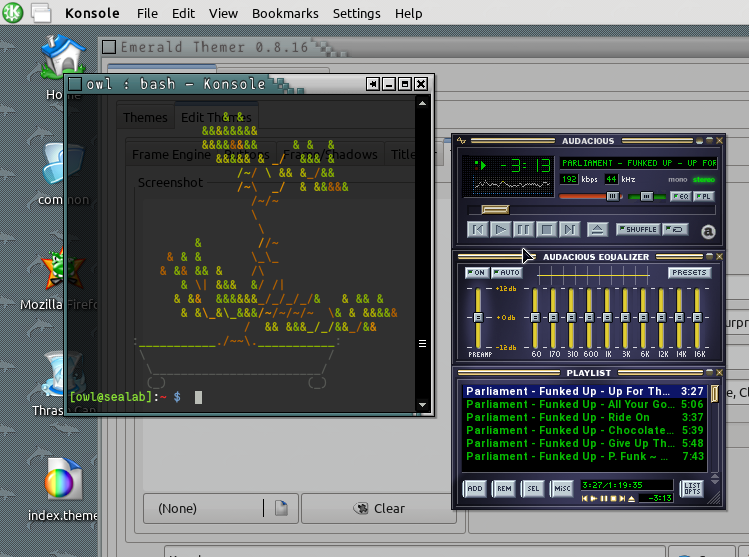The image size is (749, 557).
Task: Open the index.theme file icon
Action: (63, 481)
